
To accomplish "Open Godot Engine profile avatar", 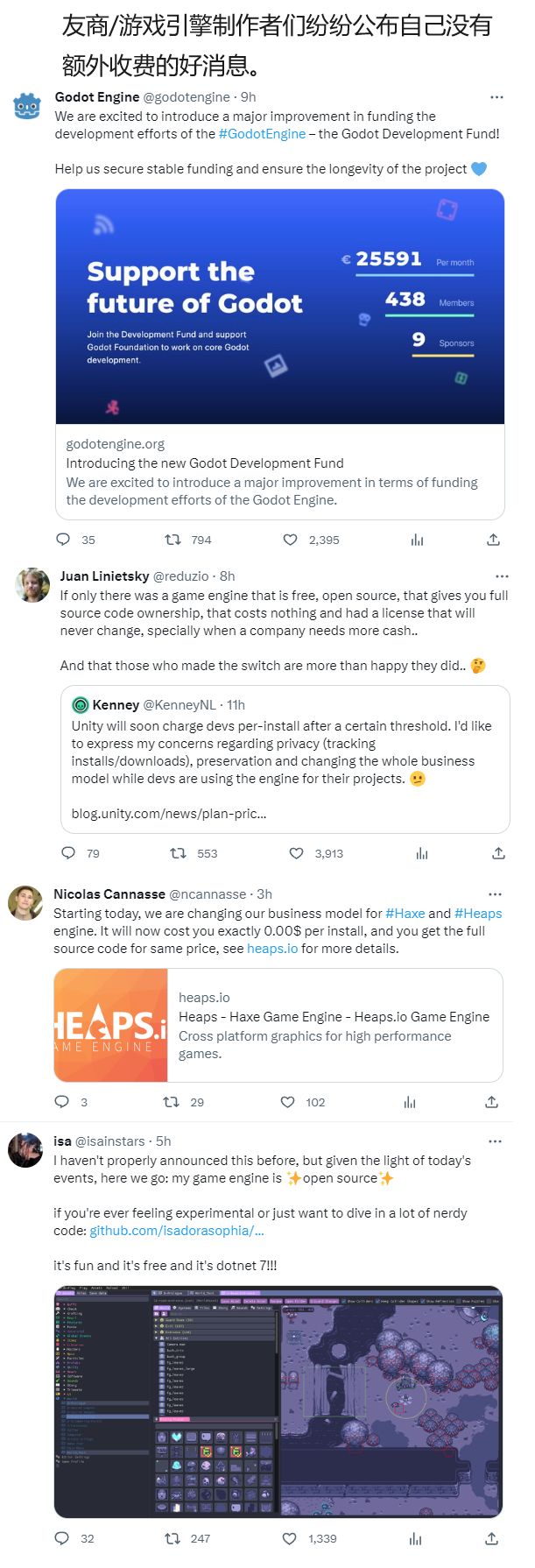I will click(28, 106).
